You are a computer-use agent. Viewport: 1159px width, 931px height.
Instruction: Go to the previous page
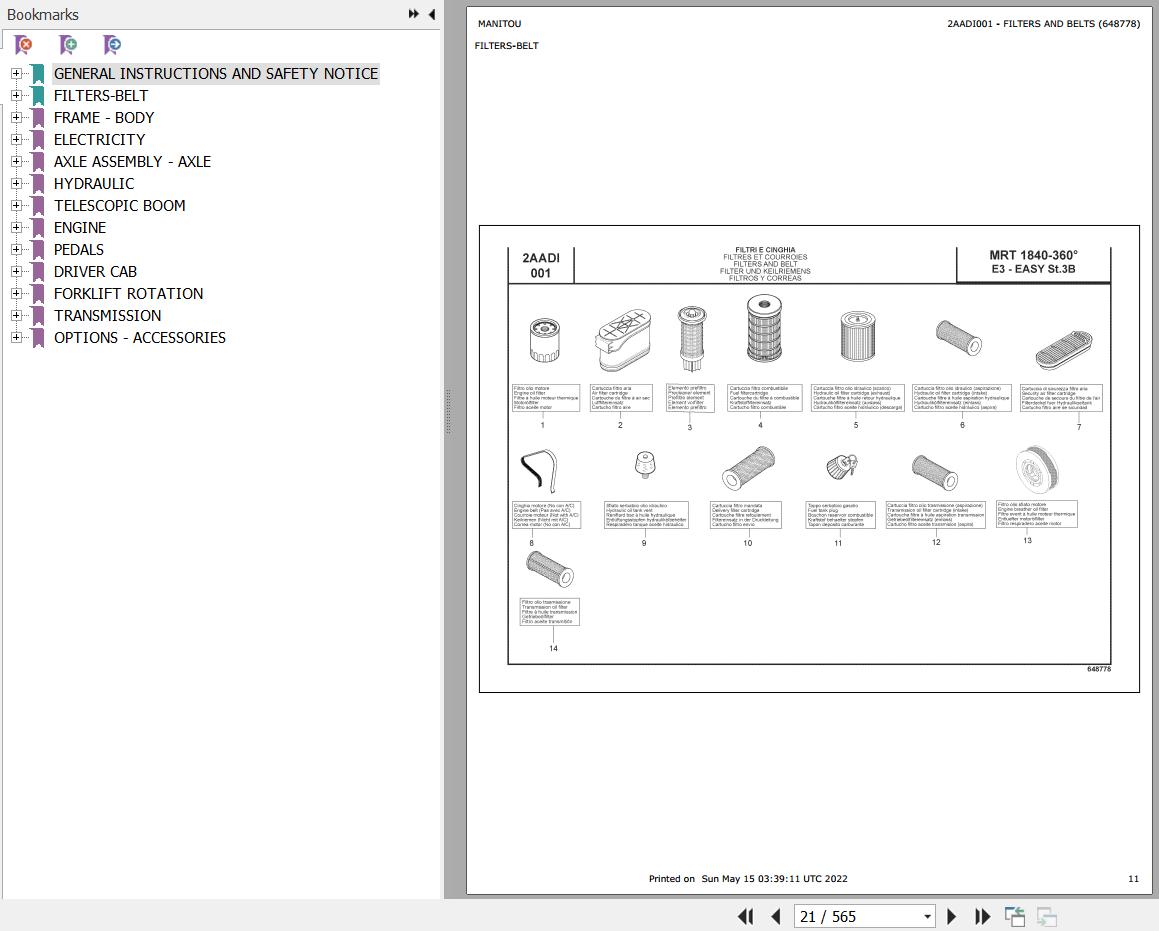[775, 916]
